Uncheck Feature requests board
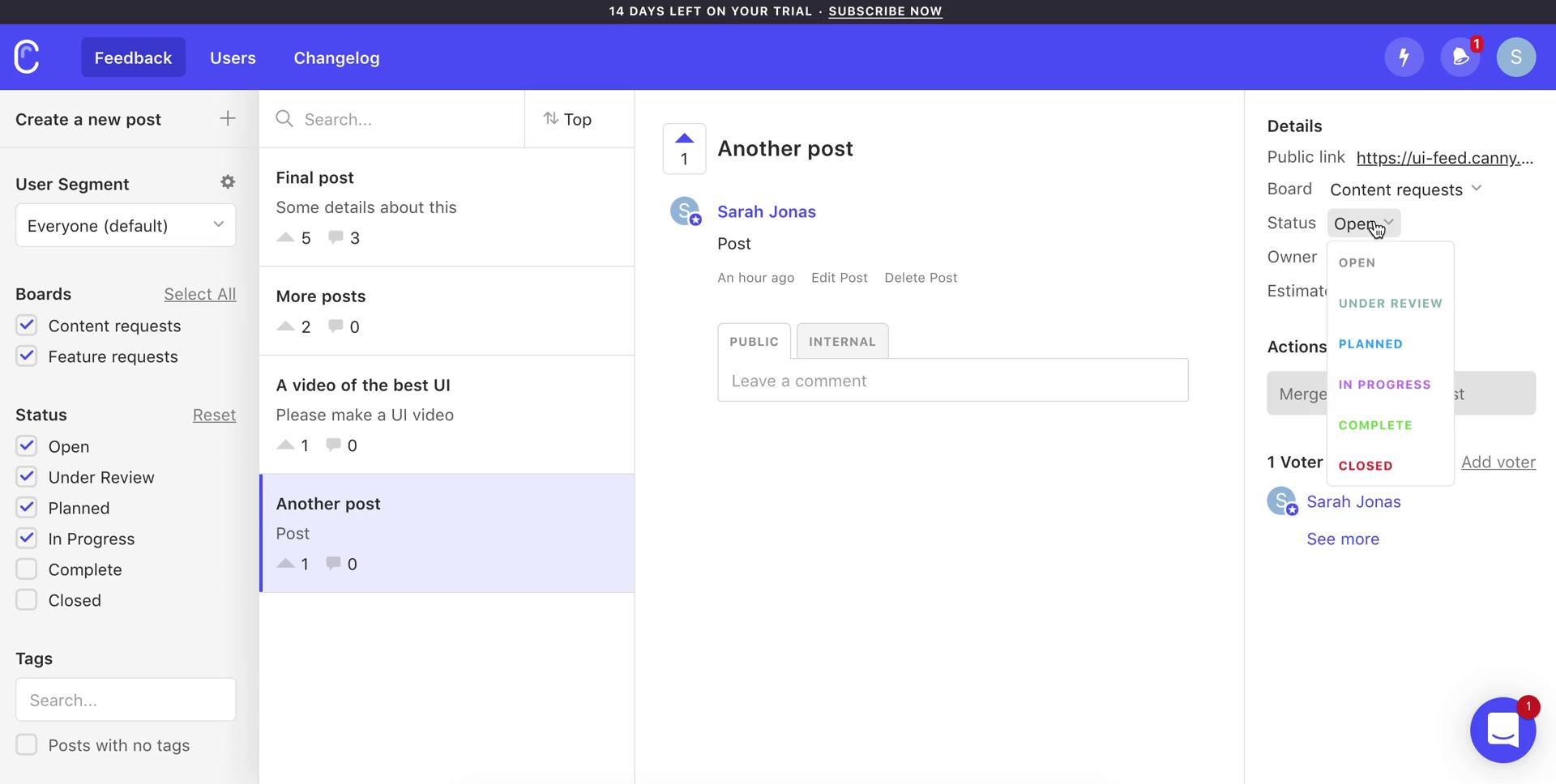Image resolution: width=1556 pixels, height=784 pixels. tap(26, 356)
